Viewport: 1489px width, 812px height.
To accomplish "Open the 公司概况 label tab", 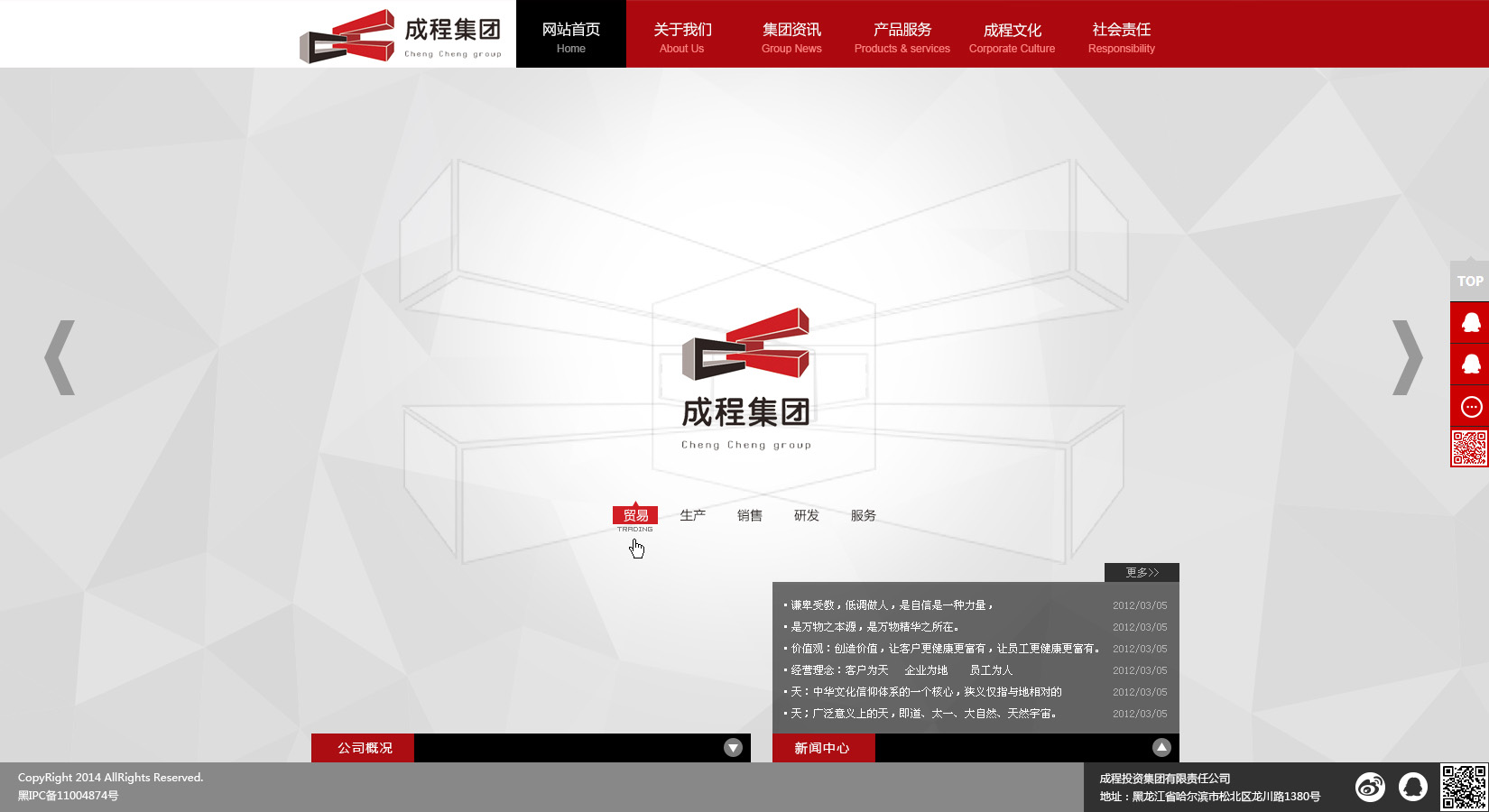I will point(363,748).
